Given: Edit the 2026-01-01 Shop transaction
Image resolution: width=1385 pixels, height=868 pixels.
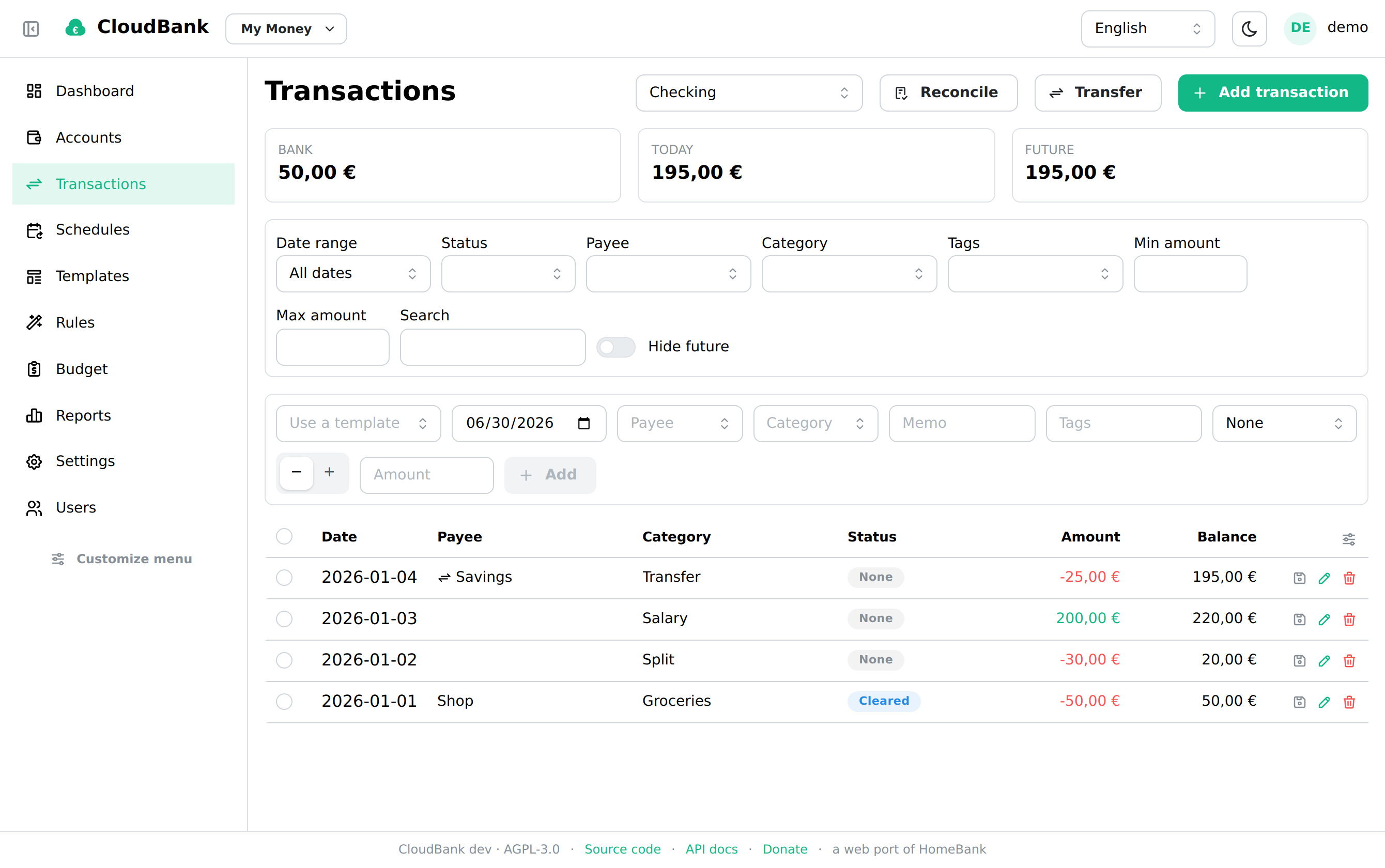Looking at the screenshot, I should 1324,702.
